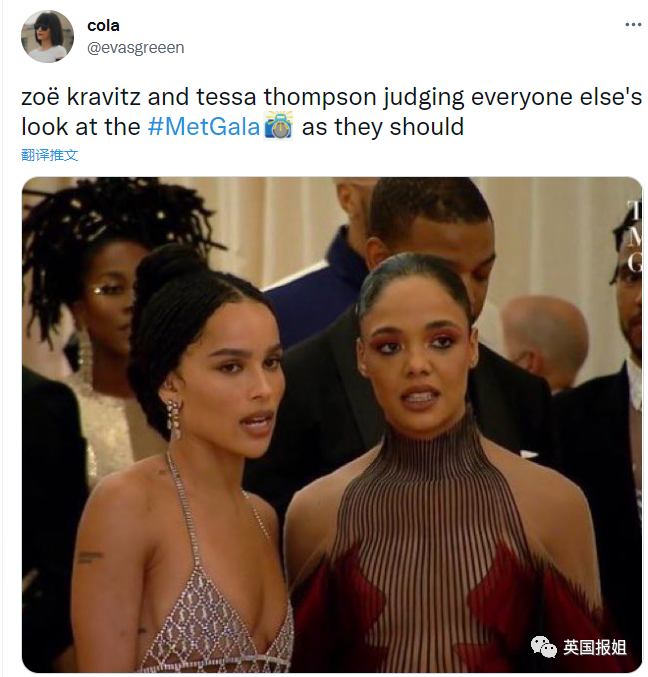The image size is (648, 677).
Task: Open the #MetGala hashtag
Action: tap(204, 127)
